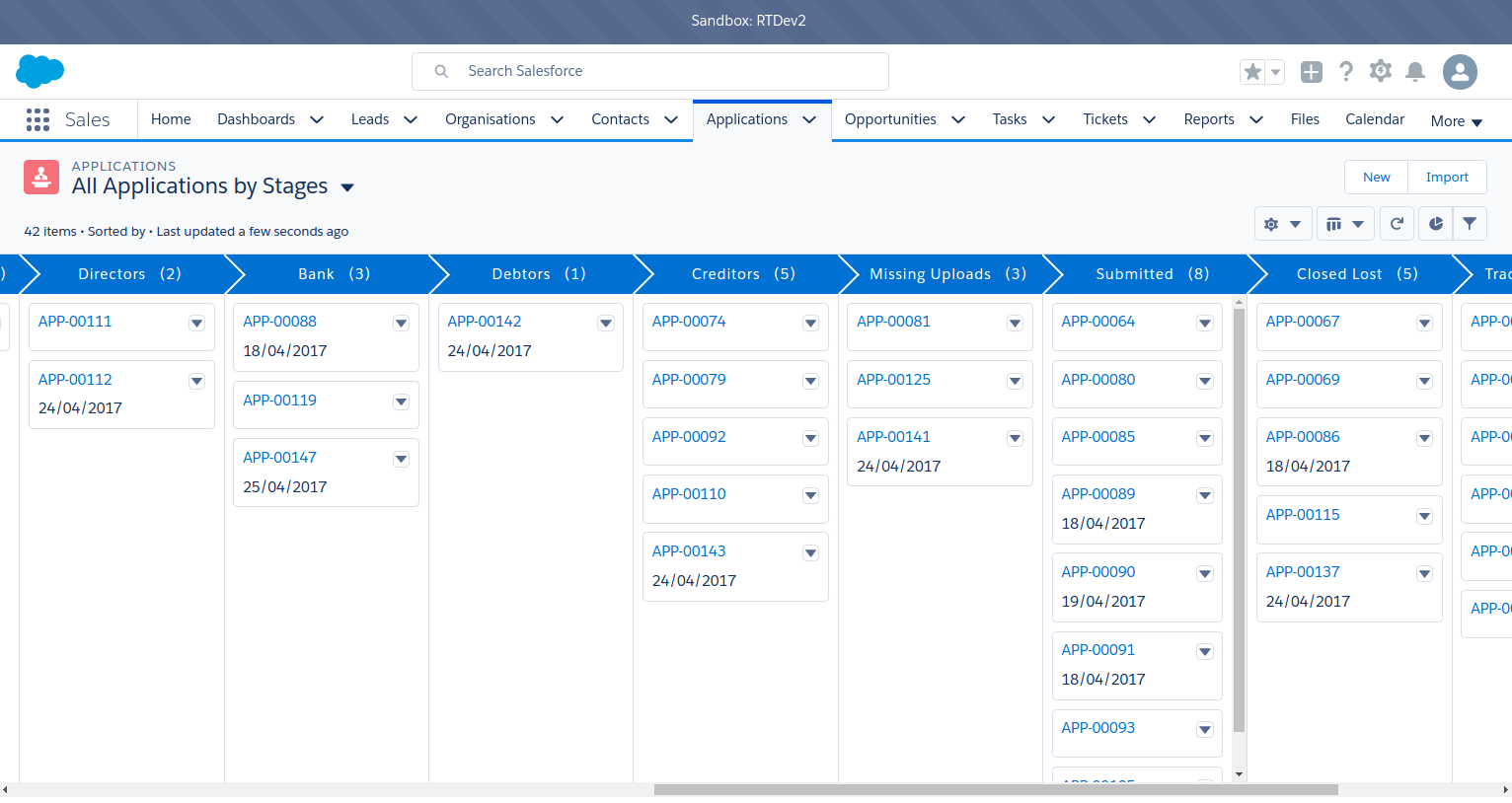Open actions menu for card APP-00085
Image resolution: width=1512 pixels, height=803 pixels.
pyautogui.click(x=1205, y=438)
